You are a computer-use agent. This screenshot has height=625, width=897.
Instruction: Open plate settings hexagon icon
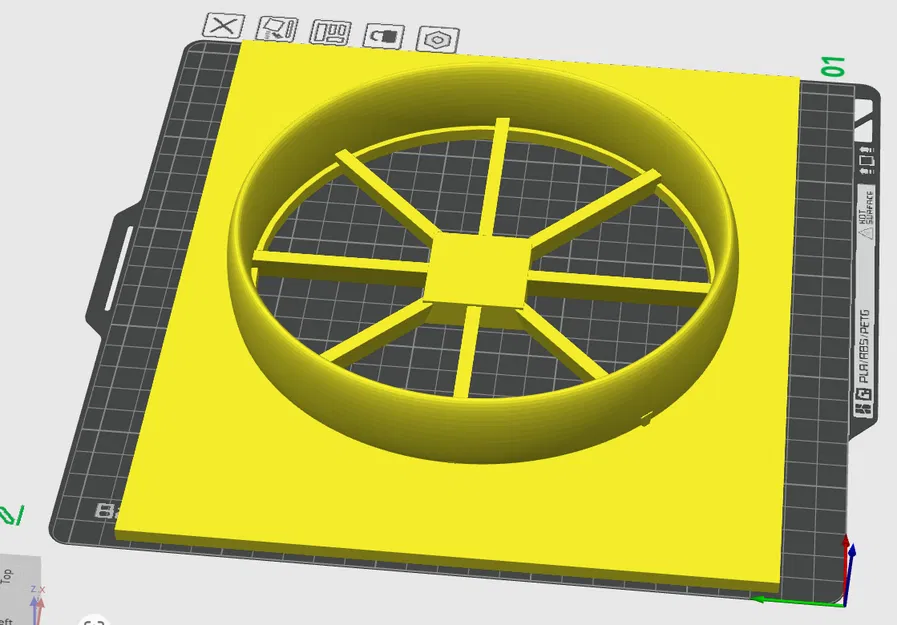point(438,40)
